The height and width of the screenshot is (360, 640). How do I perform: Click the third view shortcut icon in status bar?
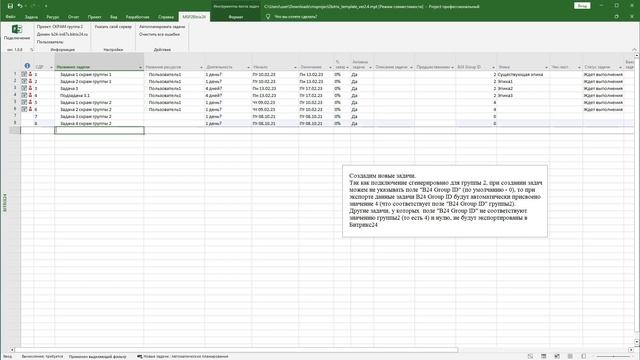(557, 357)
